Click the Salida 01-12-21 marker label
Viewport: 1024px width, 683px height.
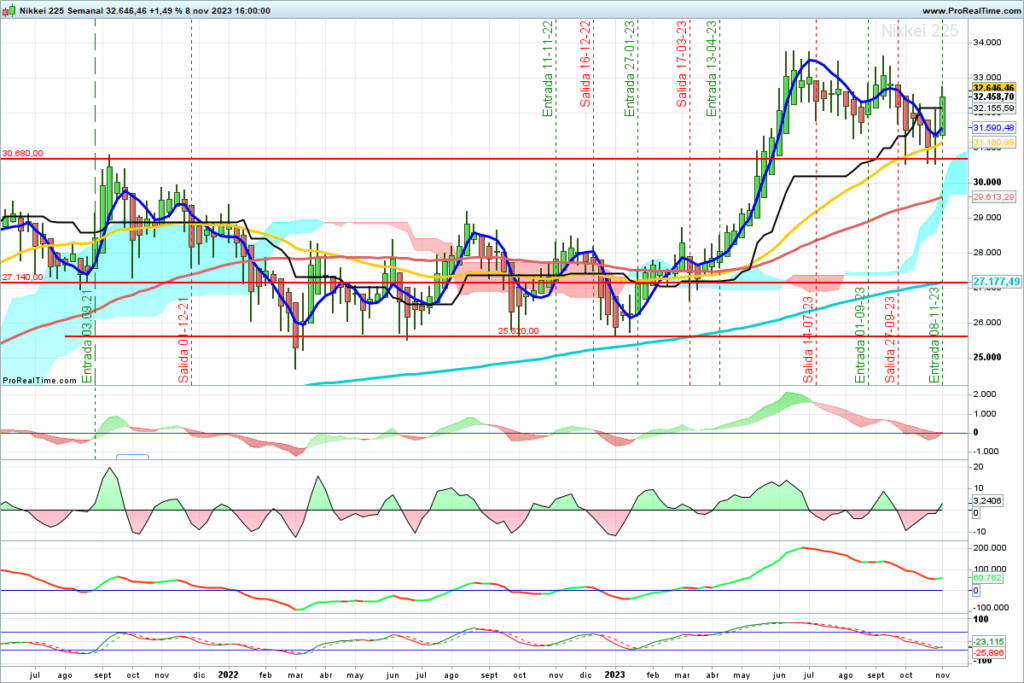coord(184,340)
